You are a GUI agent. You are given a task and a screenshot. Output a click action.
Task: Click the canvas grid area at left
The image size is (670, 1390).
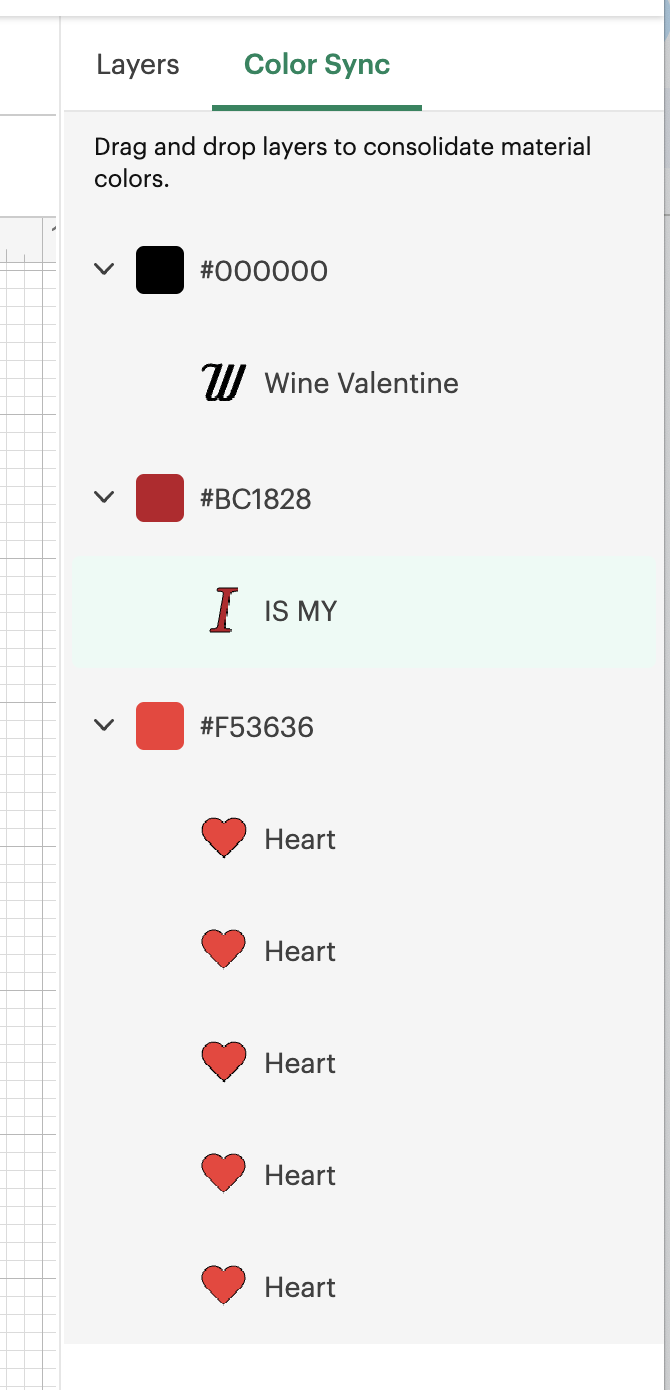(28, 800)
